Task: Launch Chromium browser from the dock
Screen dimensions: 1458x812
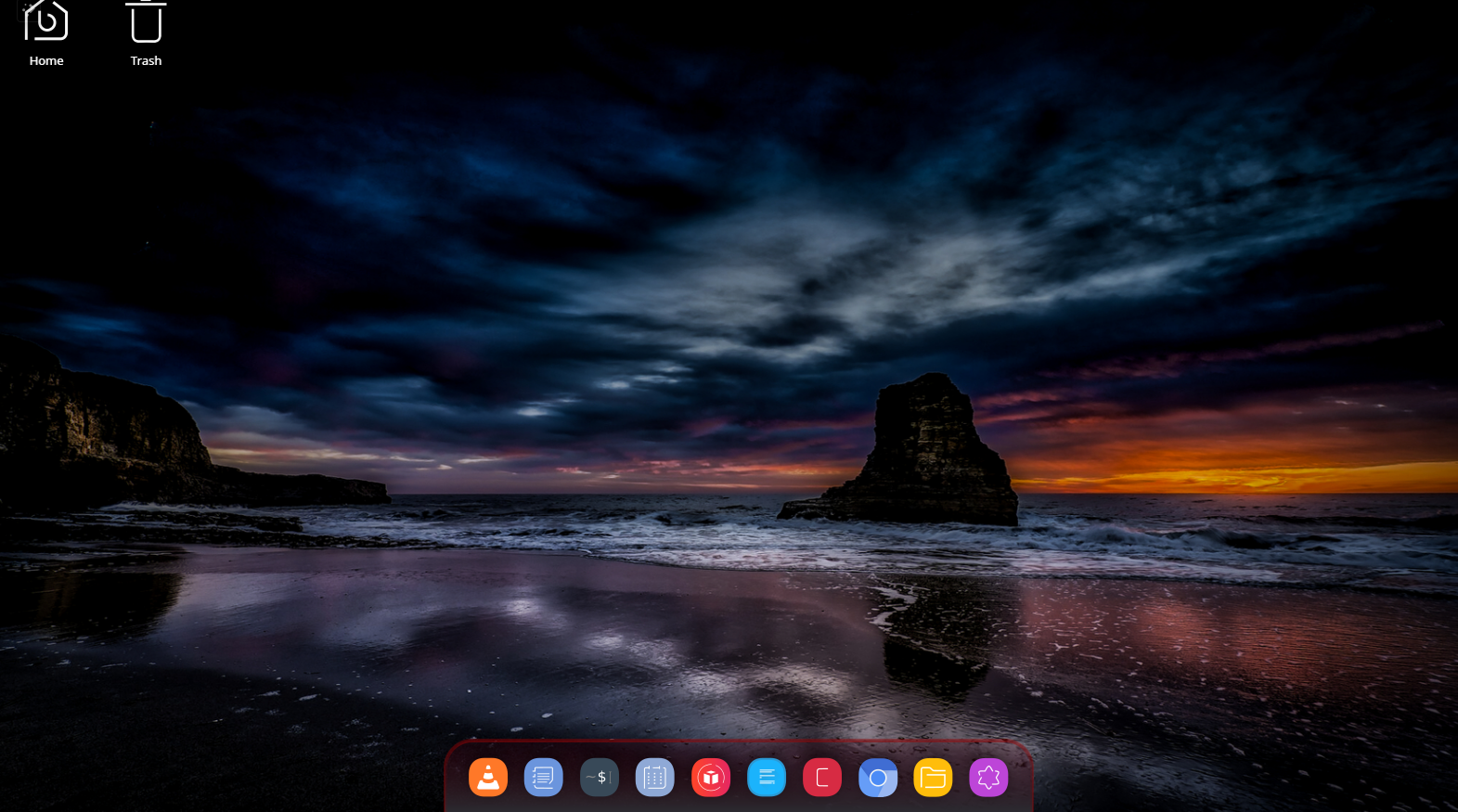Action: [x=878, y=778]
